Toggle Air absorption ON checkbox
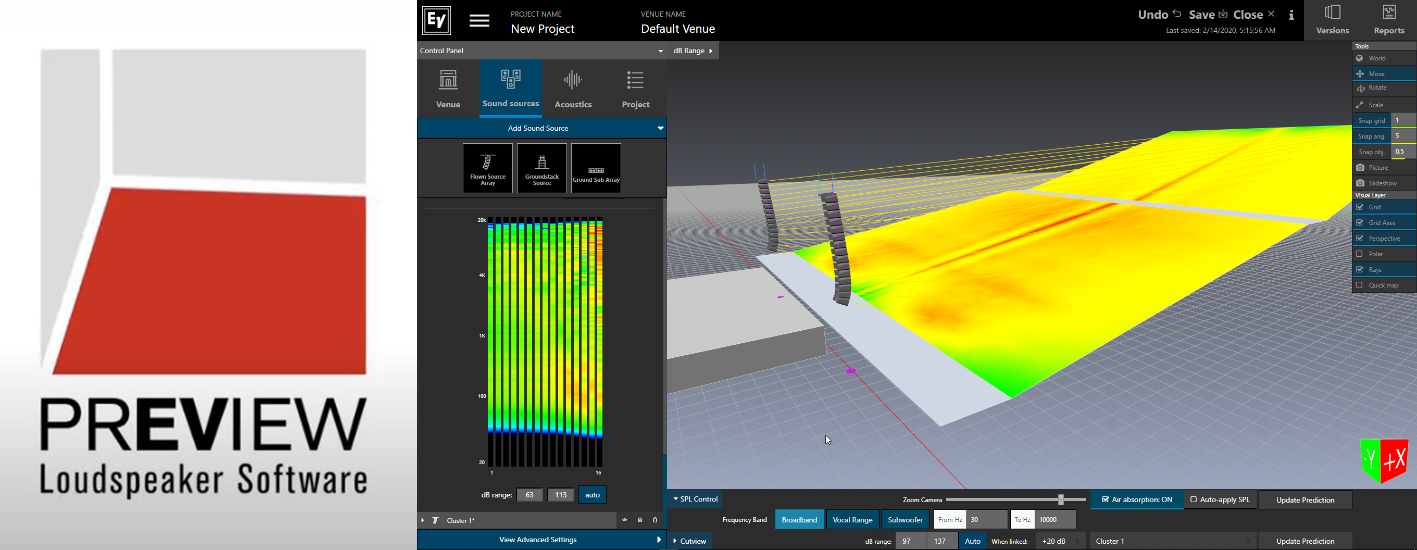 pos(1104,499)
